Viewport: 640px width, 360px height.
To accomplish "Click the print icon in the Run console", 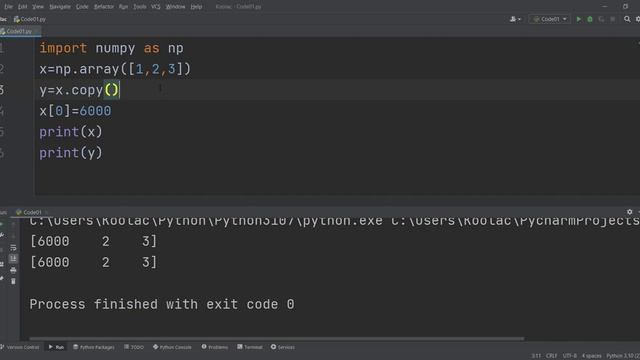I will 13,270.
